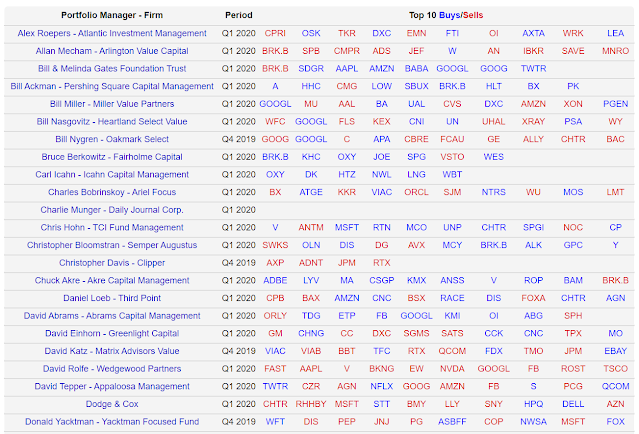Open Alex Roepers - Atlantic Investment Management link
This screenshot has width=639, height=434.
[112, 33]
